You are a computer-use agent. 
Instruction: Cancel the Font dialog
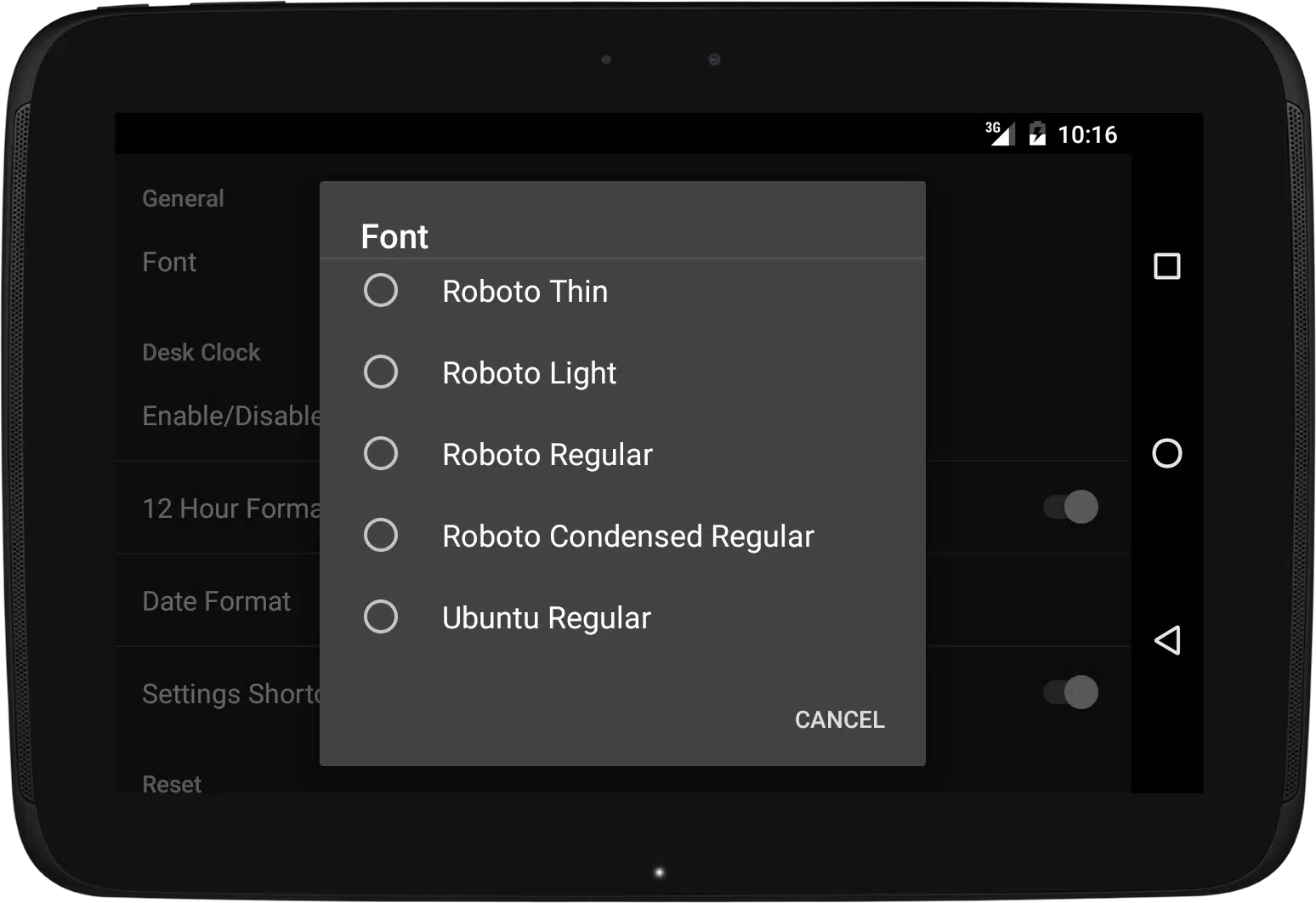[839, 720]
